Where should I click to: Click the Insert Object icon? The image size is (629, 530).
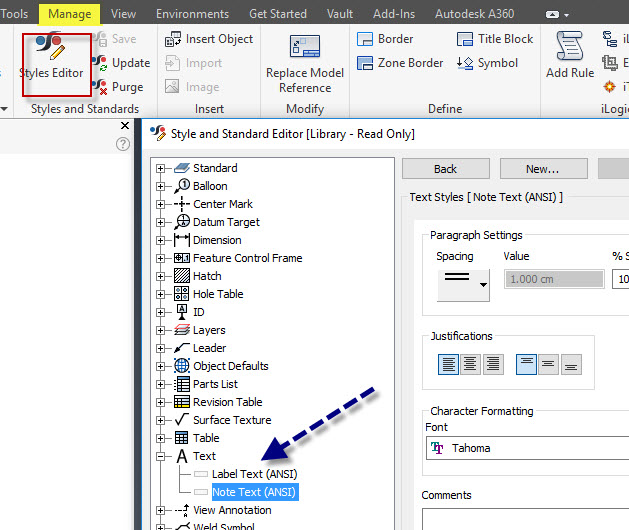173,39
